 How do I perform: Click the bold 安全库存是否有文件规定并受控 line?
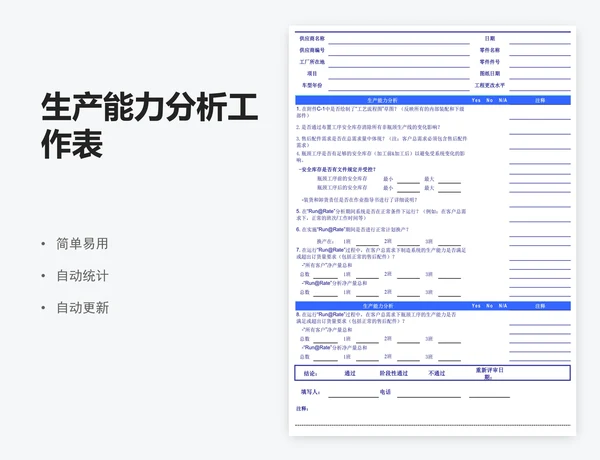click(337, 170)
